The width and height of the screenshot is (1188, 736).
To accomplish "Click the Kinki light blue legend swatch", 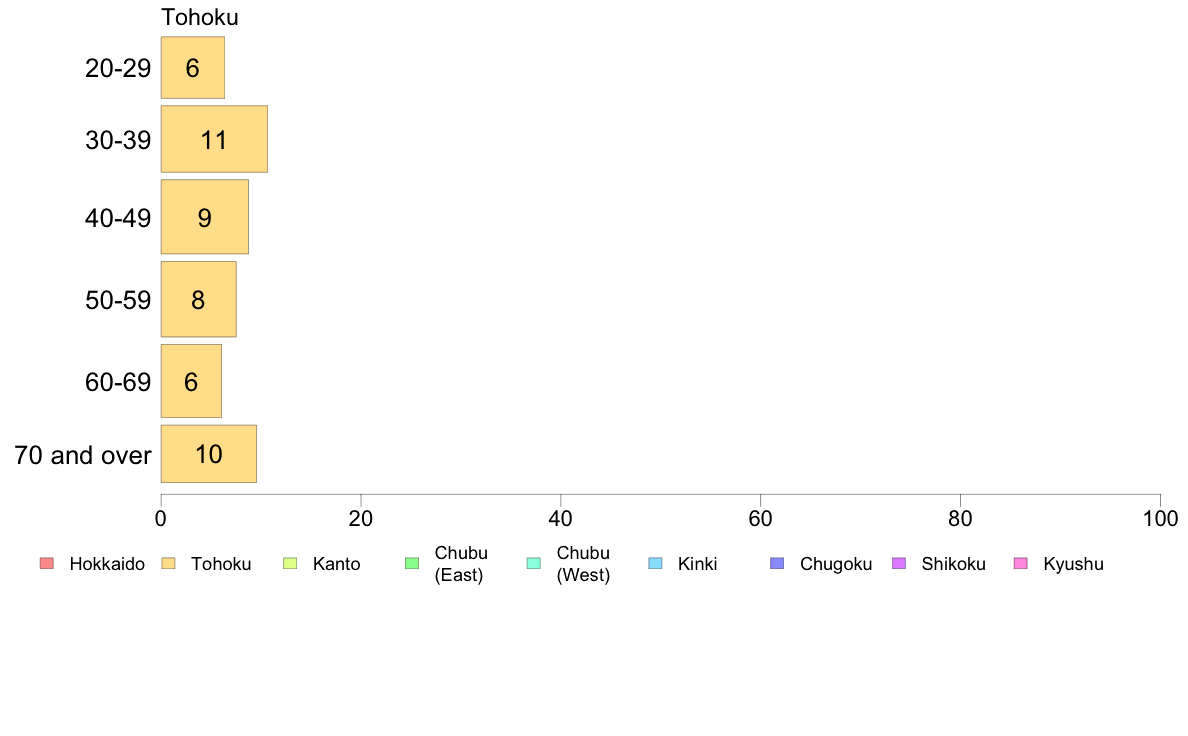I will tap(655, 563).
